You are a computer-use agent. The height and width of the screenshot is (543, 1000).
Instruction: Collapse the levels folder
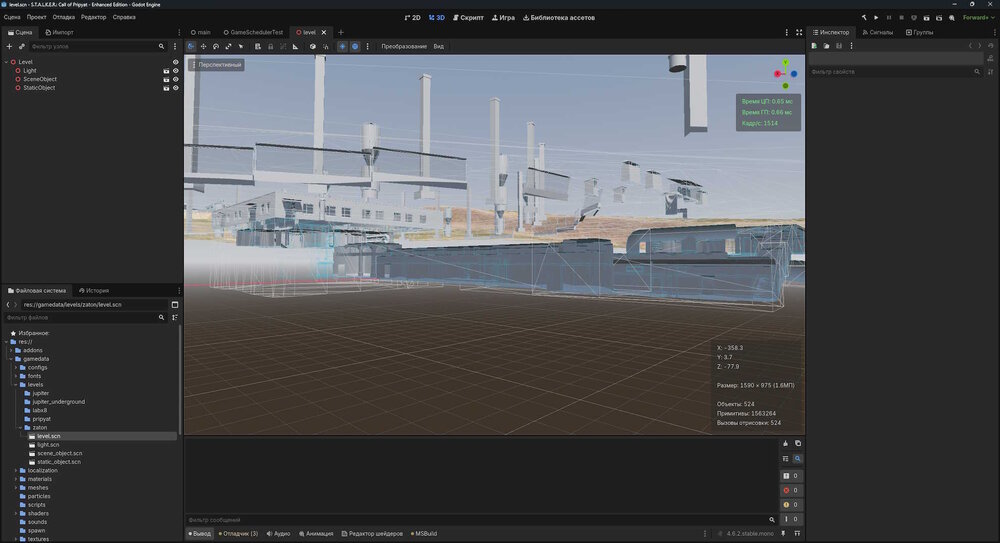click(16, 385)
